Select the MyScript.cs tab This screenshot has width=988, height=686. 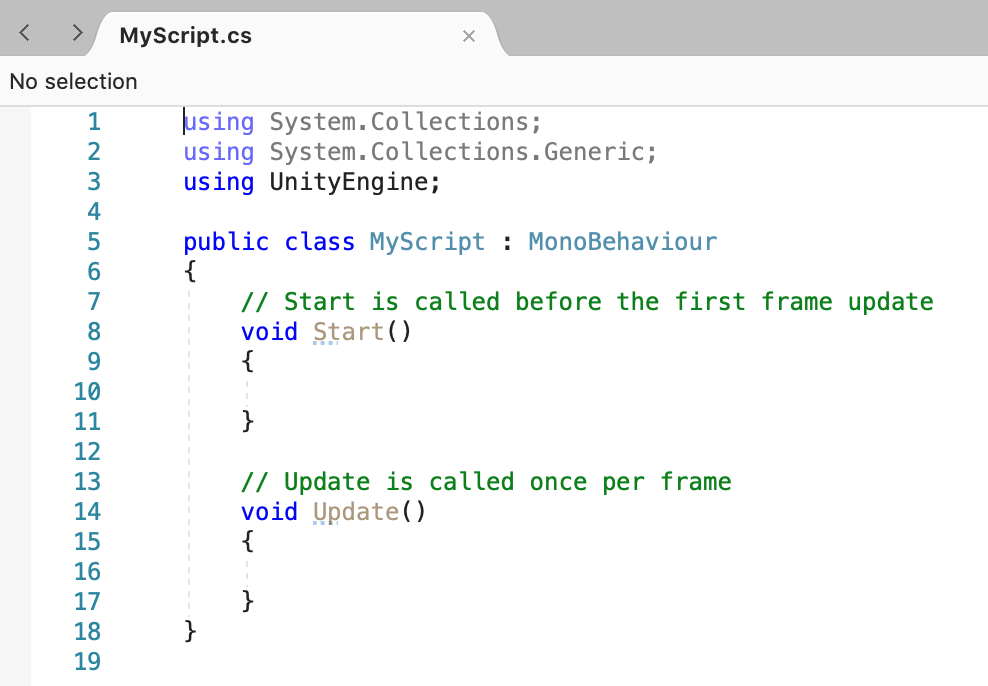[x=185, y=35]
